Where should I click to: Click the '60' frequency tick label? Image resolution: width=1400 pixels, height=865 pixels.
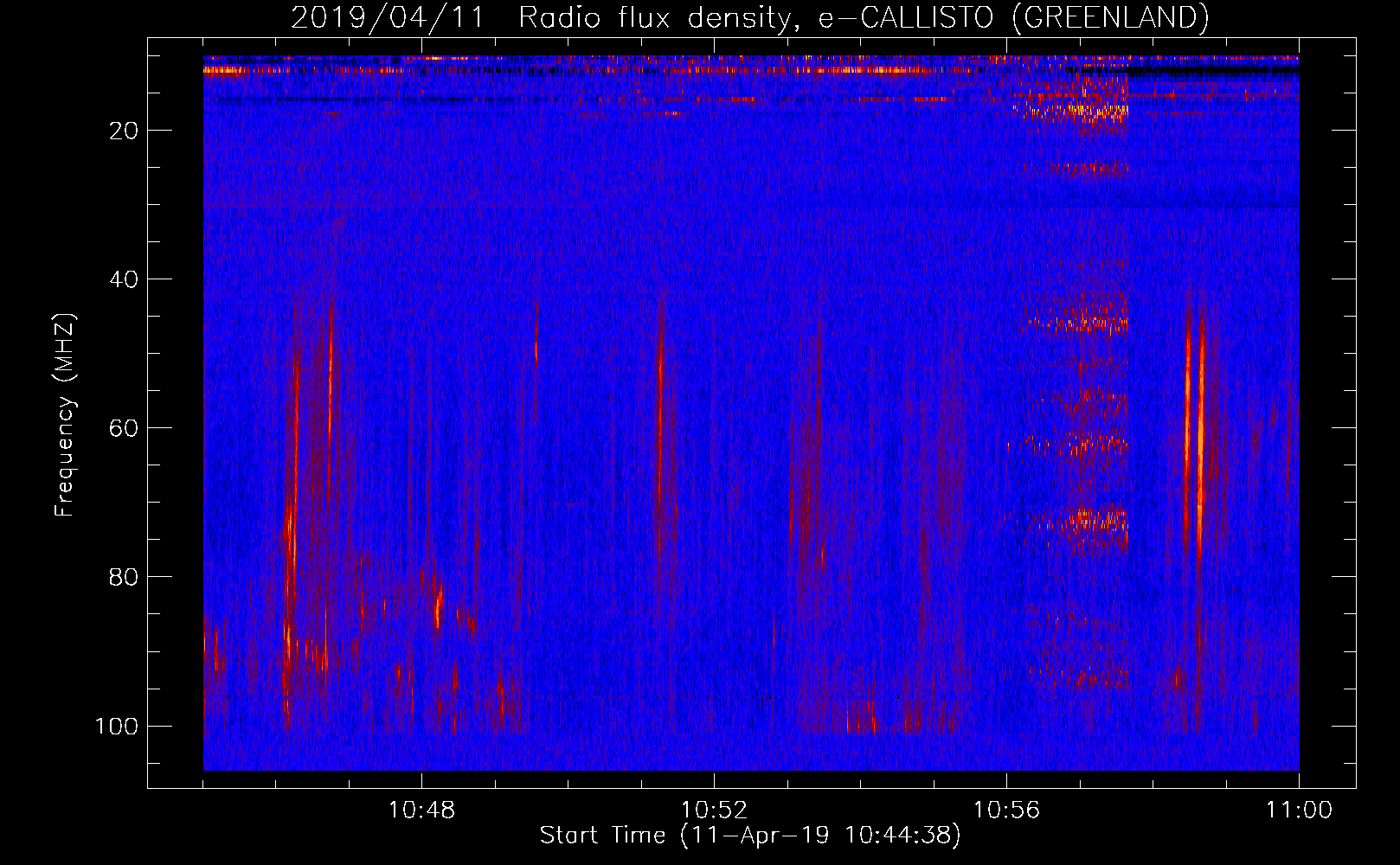[x=124, y=428]
